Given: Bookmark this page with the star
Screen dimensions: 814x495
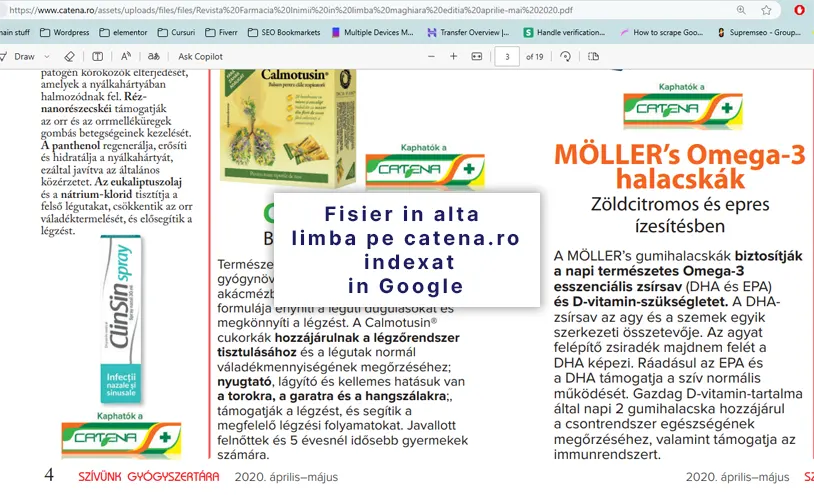Looking at the screenshot, I should click(x=766, y=10).
